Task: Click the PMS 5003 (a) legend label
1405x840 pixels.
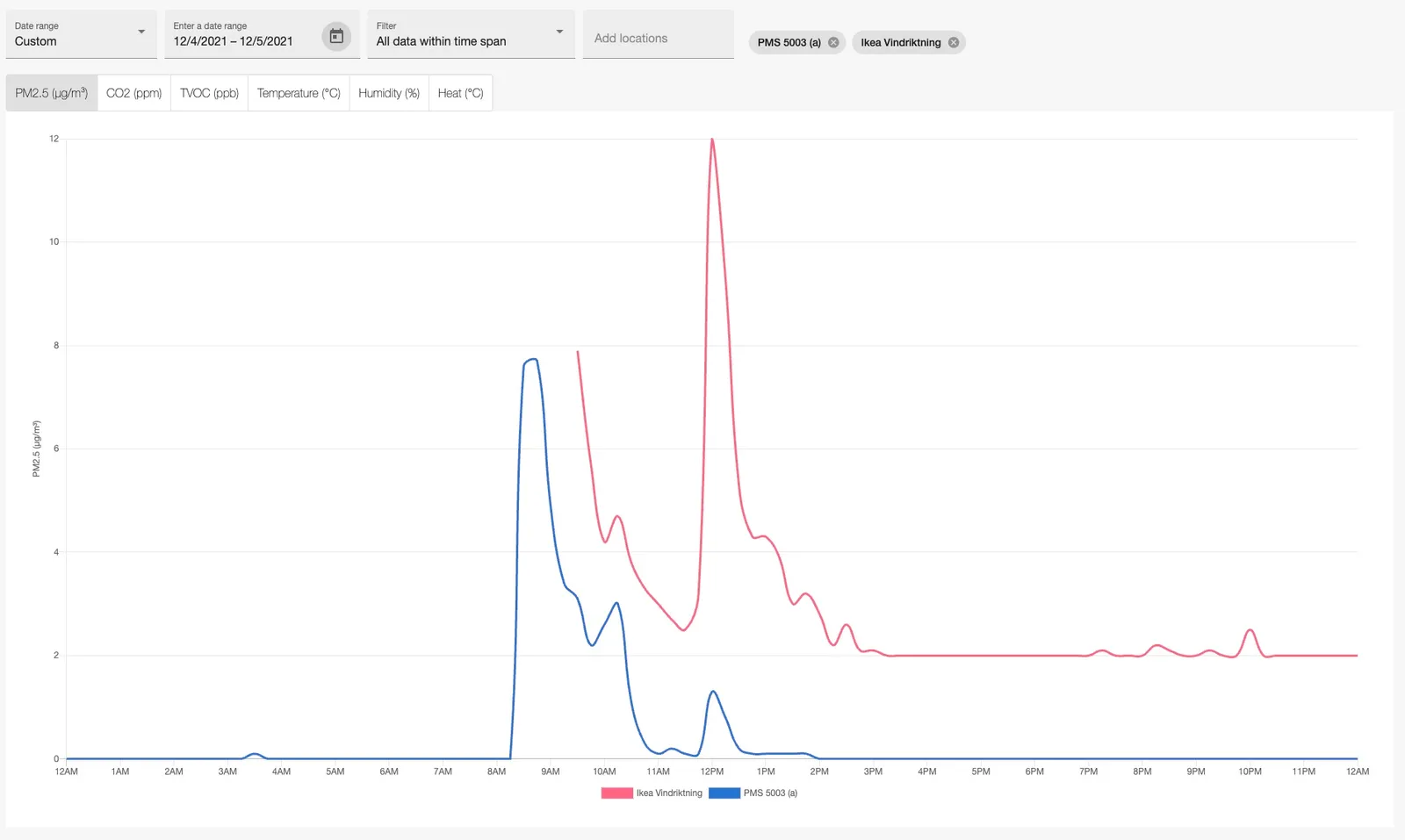Action: click(x=770, y=793)
